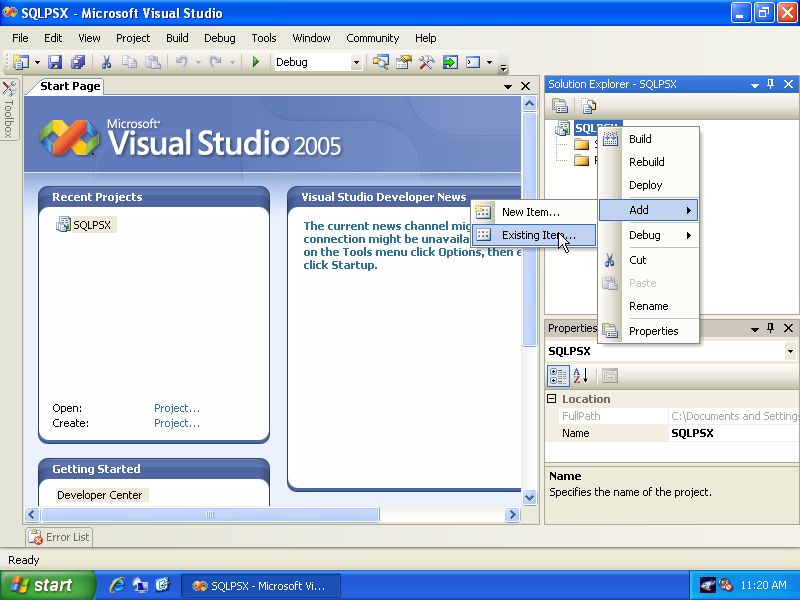The image size is (800, 600).
Task: Open the SQLPSX object dropdown in Properties
Action: click(790, 351)
